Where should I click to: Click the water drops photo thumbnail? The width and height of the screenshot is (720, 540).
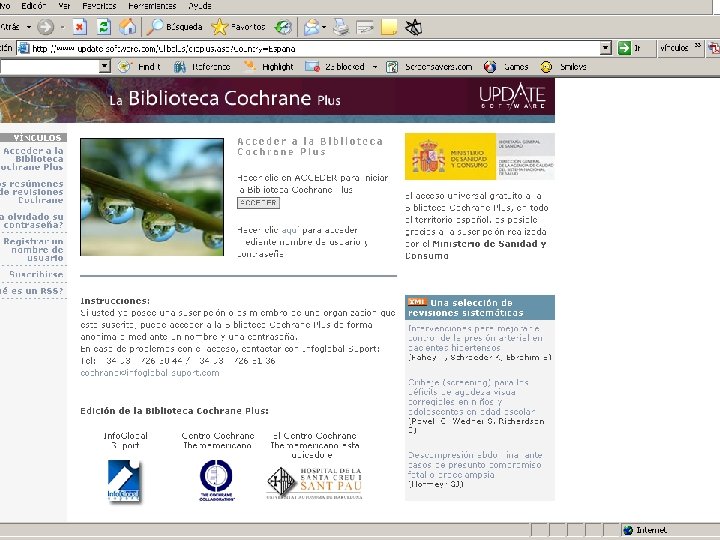pyautogui.click(x=152, y=197)
